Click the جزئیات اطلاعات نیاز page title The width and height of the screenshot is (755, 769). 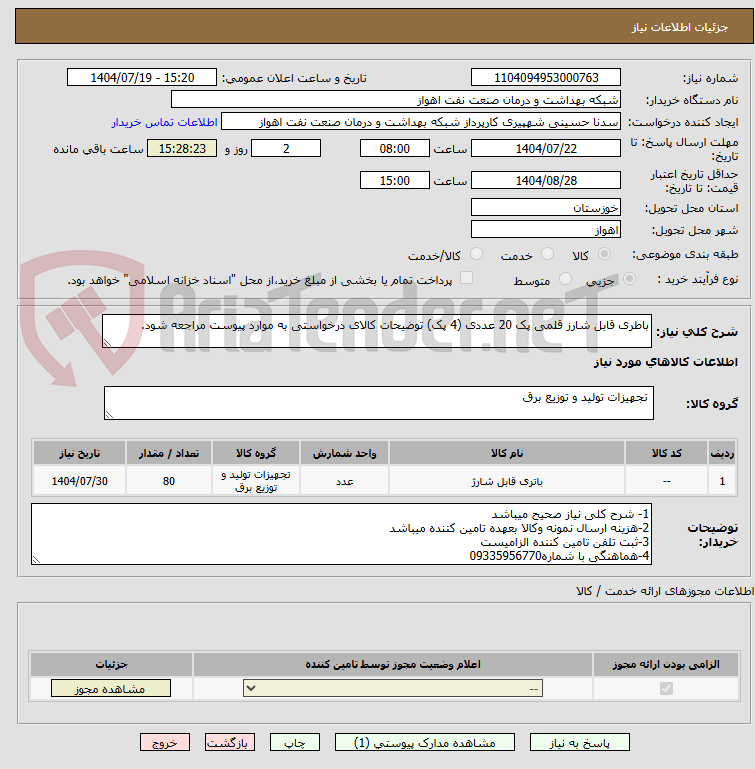(679, 27)
